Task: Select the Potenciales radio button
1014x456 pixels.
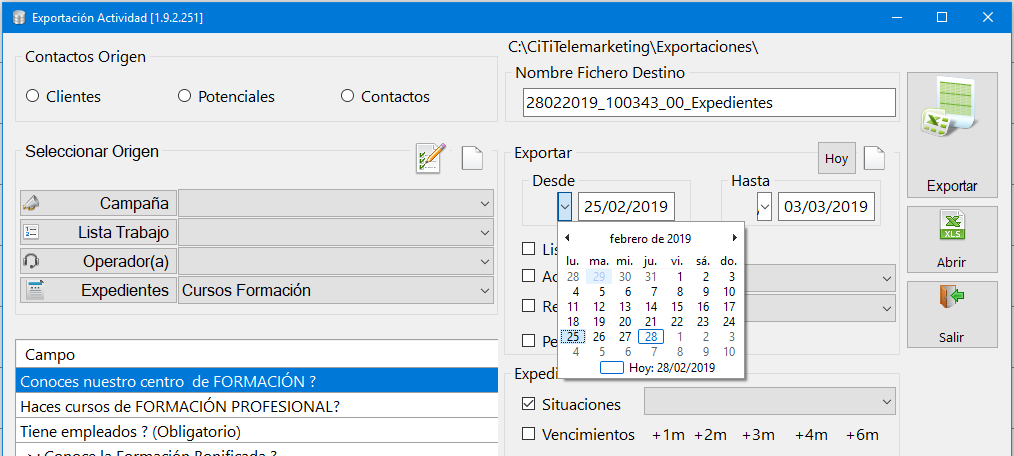Action: 184,96
